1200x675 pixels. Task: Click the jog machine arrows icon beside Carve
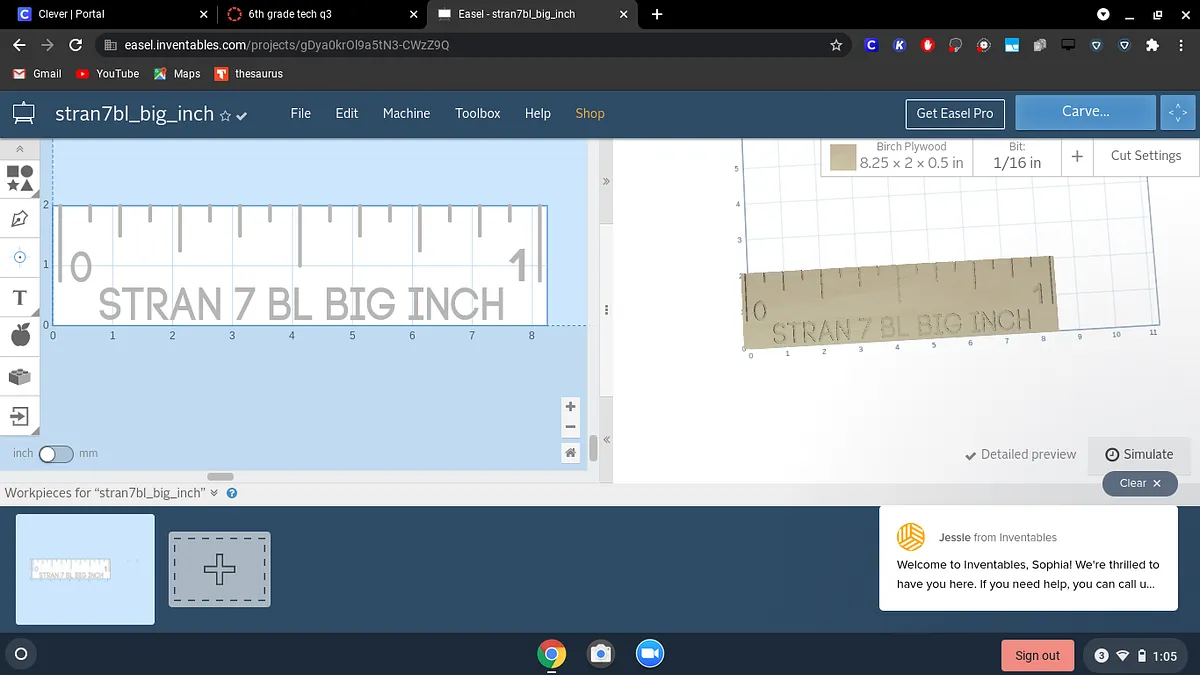coord(1178,113)
